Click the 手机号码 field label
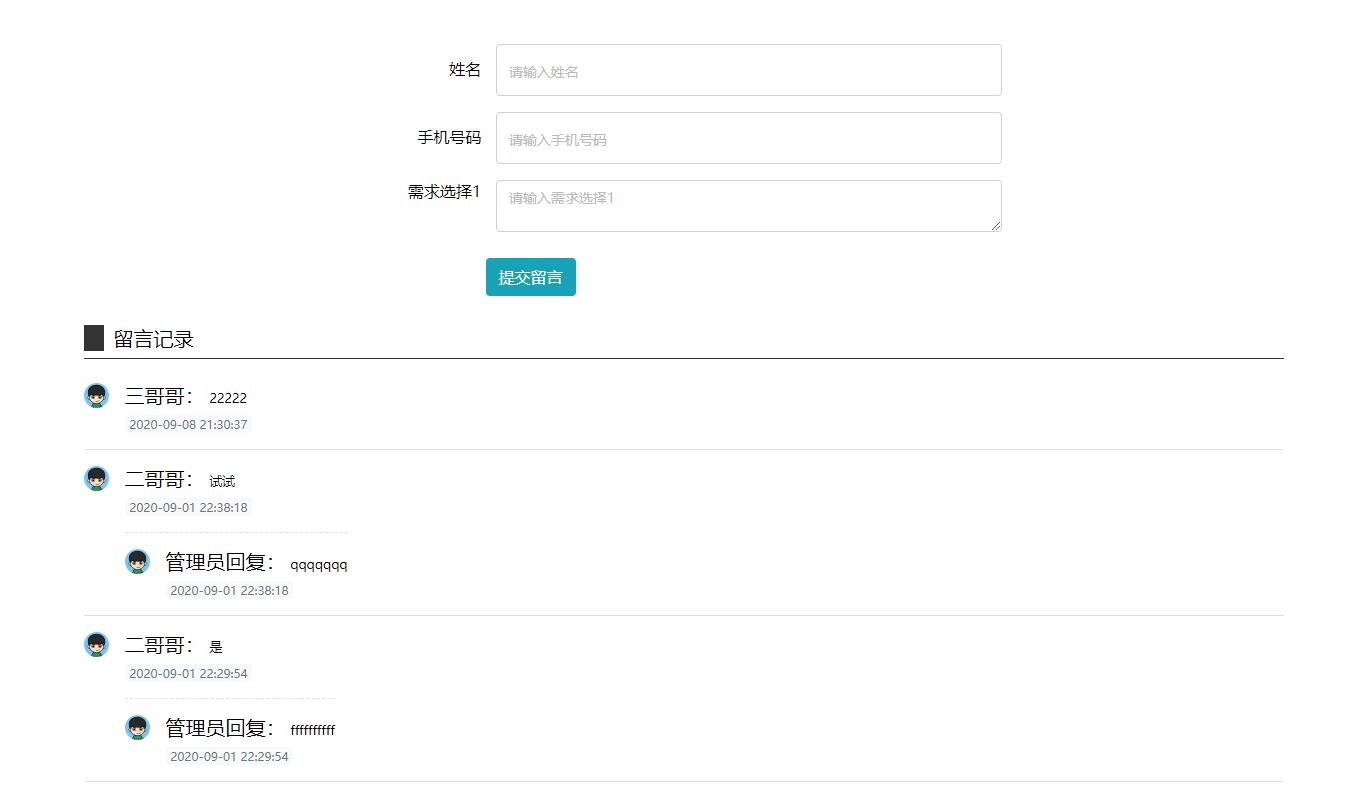The height and width of the screenshot is (803, 1361). 448,138
